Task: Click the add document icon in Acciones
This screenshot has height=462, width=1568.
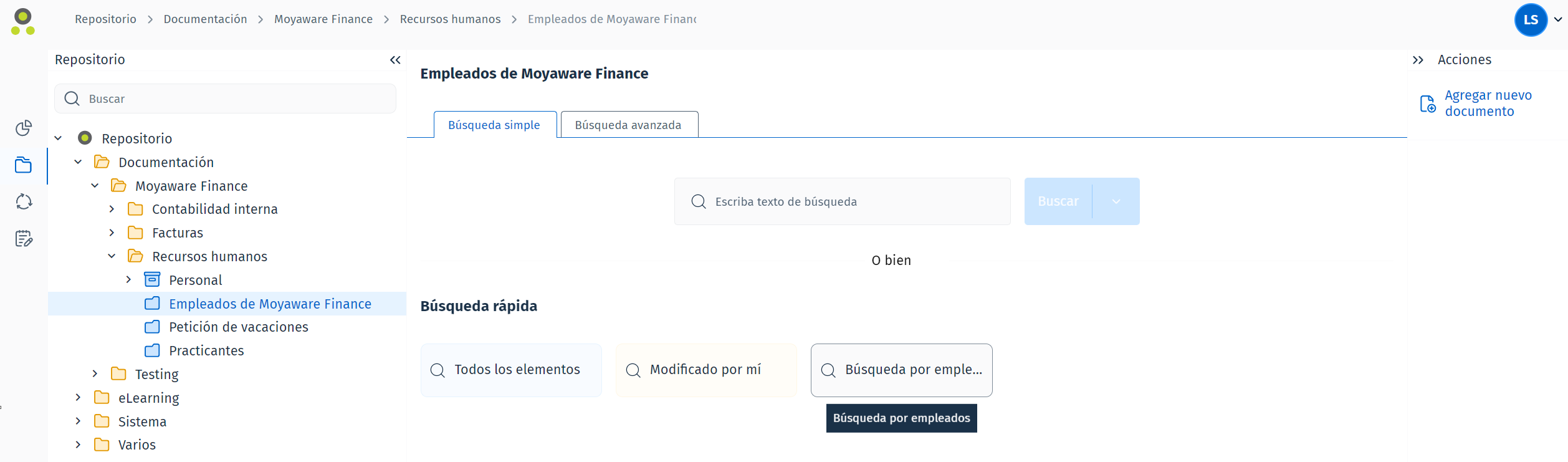Action: pyautogui.click(x=1428, y=103)
